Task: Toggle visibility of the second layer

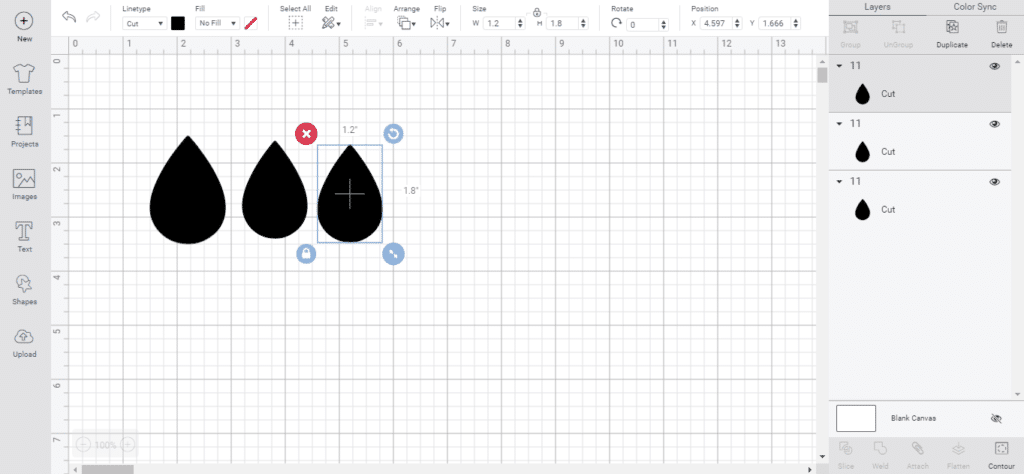Action: click(x=994, y=124)
